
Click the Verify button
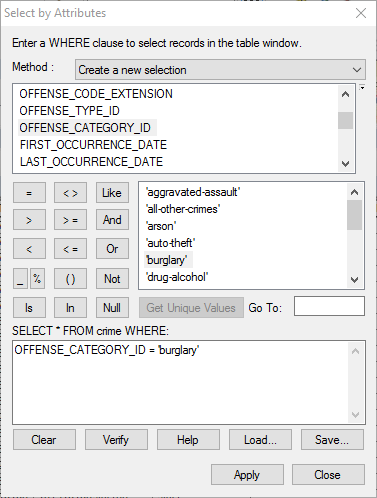[116, 440]
